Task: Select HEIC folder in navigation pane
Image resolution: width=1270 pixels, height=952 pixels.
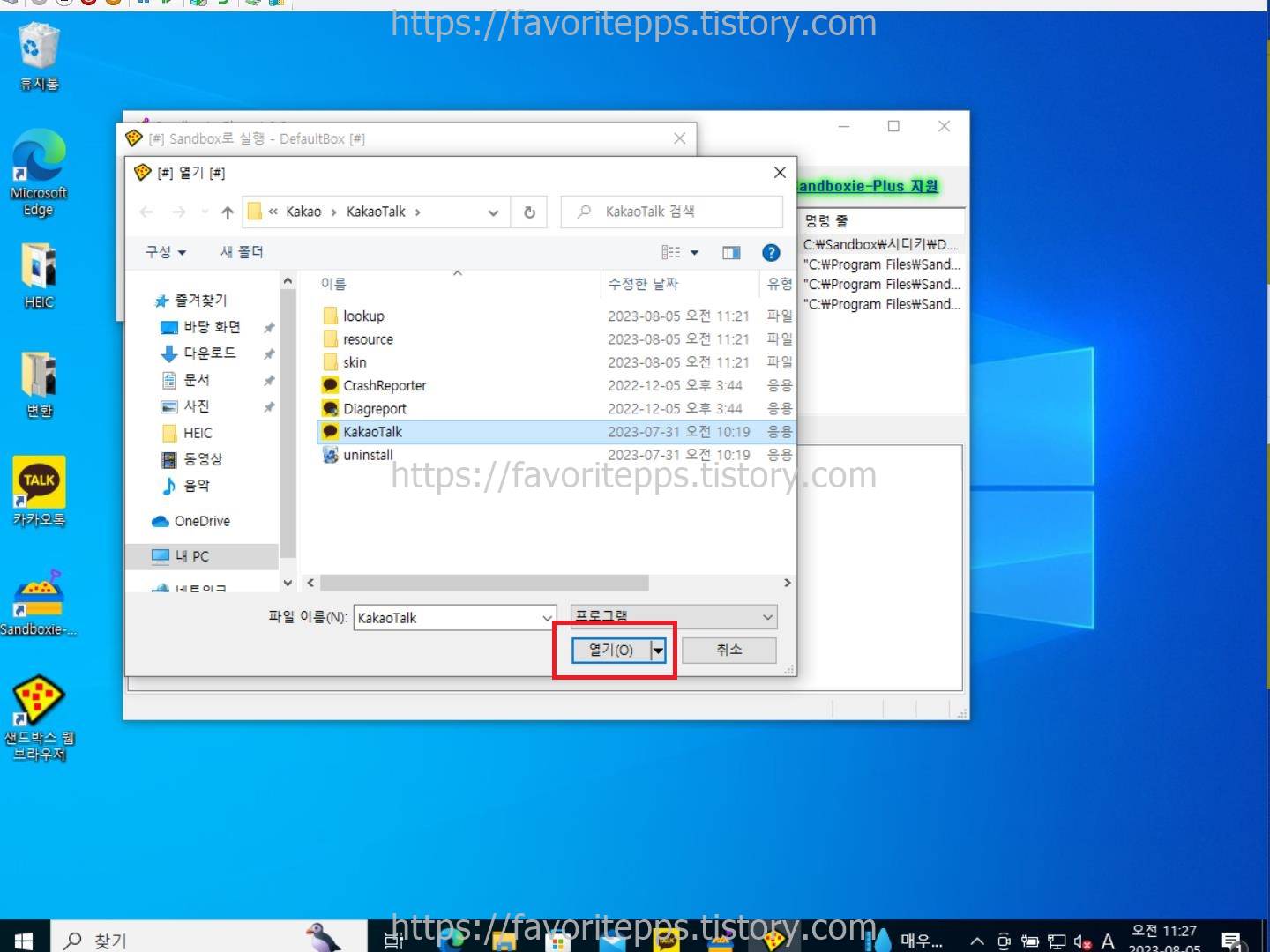Action: [198, 433]
